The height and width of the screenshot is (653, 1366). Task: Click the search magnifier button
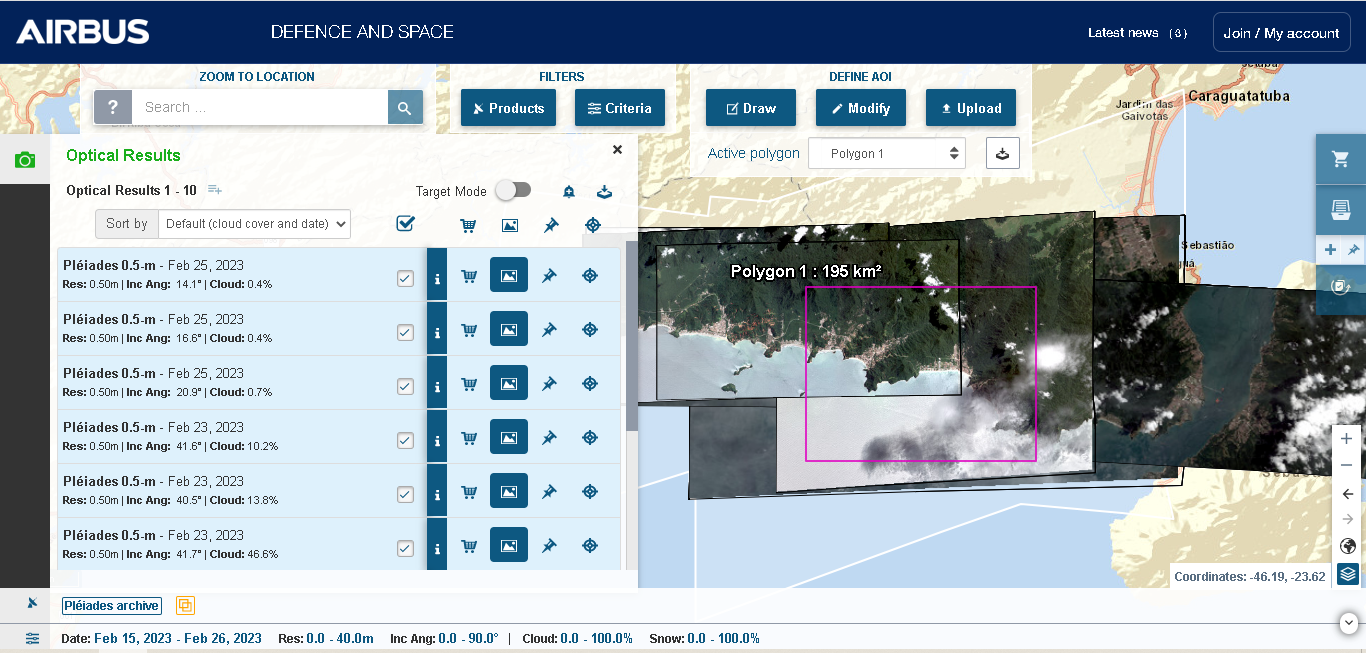[405, 107]
